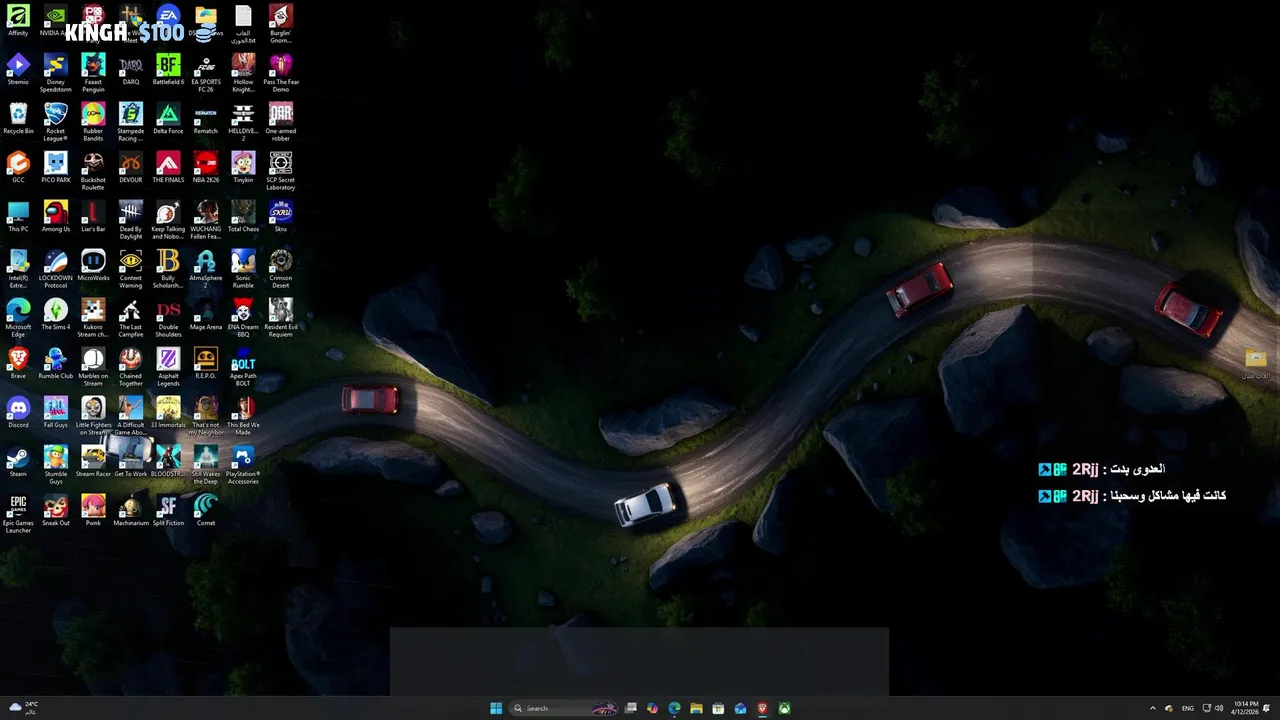Open the GCC desktop shortcut
This screenshot has width=1280, height=720.
coord(18,167)
